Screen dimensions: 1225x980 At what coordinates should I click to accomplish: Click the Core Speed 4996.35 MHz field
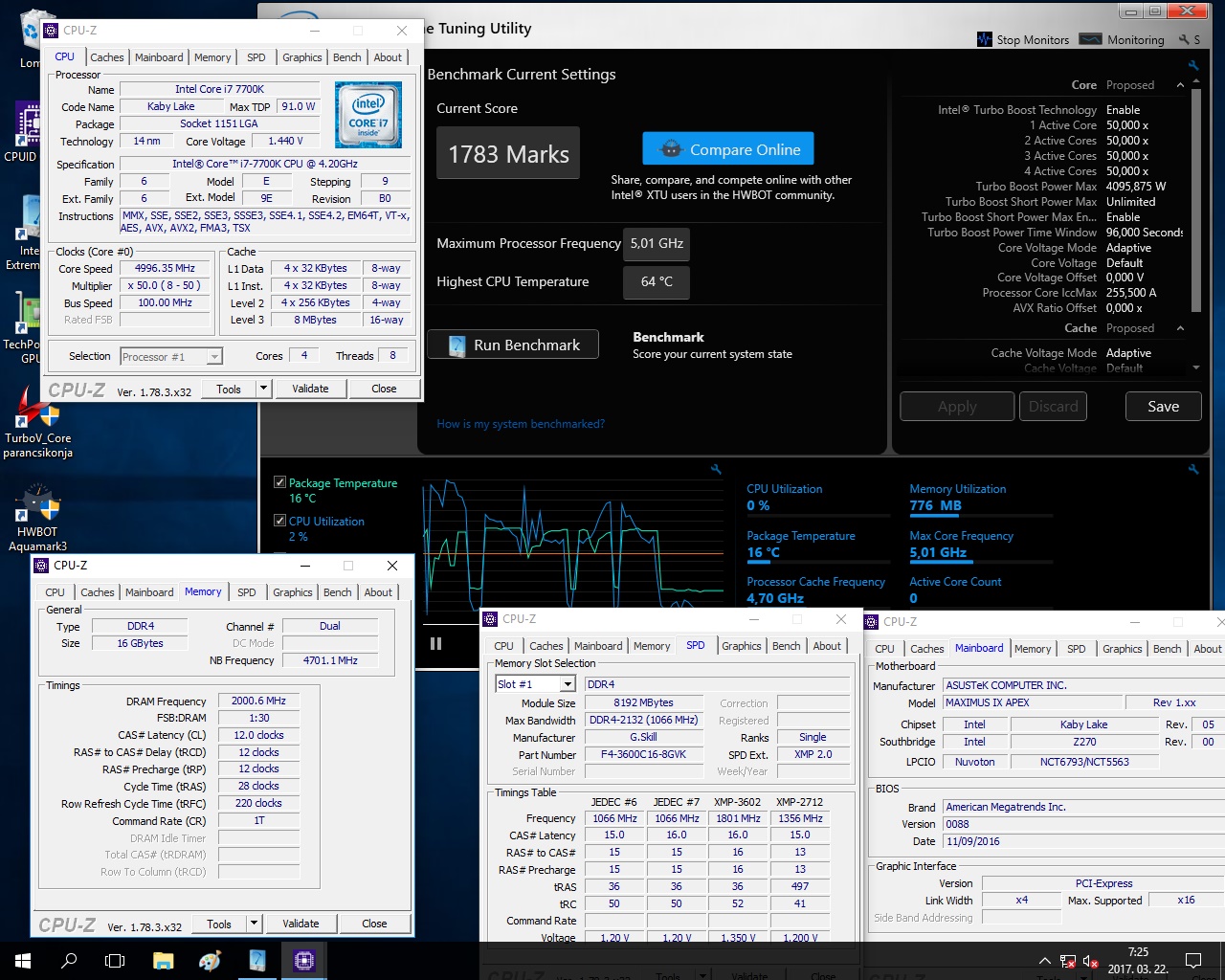(165, 269)
